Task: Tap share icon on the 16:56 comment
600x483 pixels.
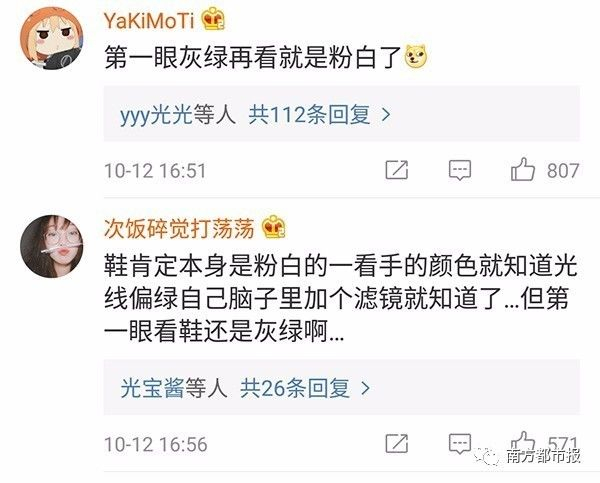Action: (397, 443)
